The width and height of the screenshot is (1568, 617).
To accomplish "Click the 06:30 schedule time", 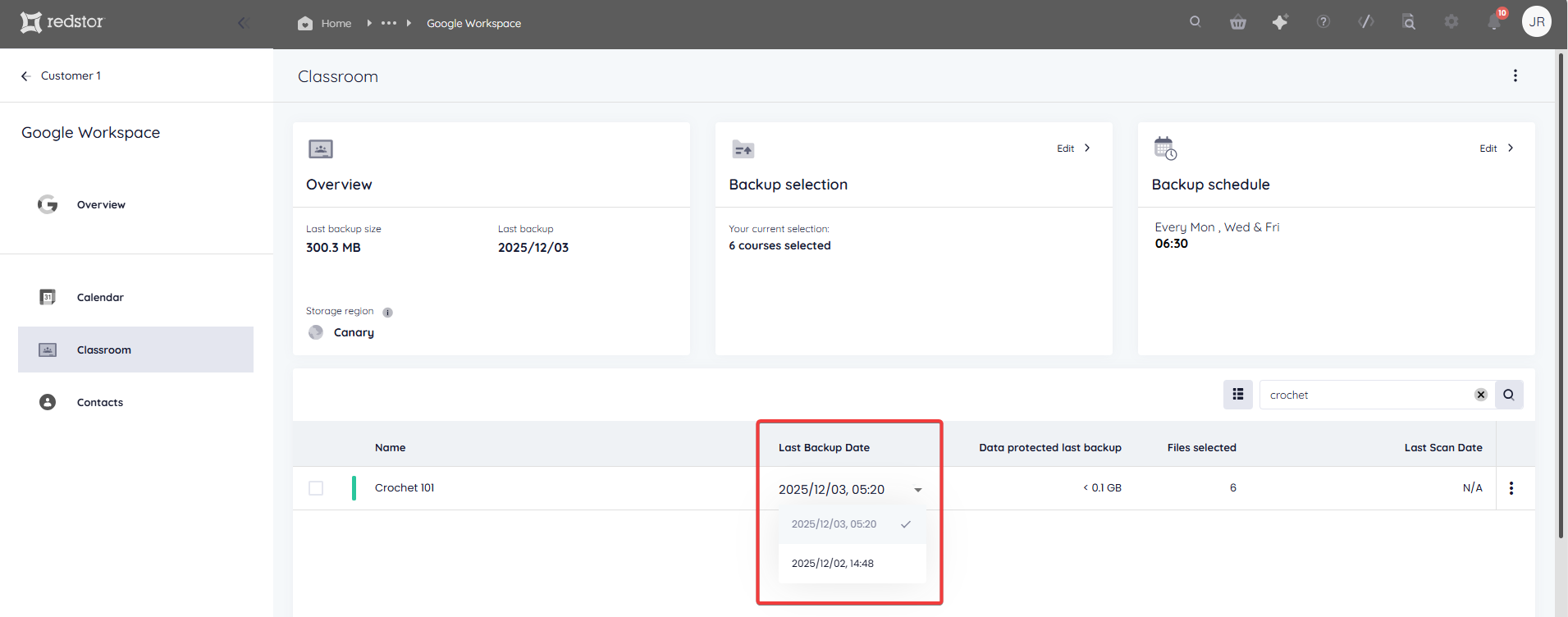I will tap(1172, 244).
